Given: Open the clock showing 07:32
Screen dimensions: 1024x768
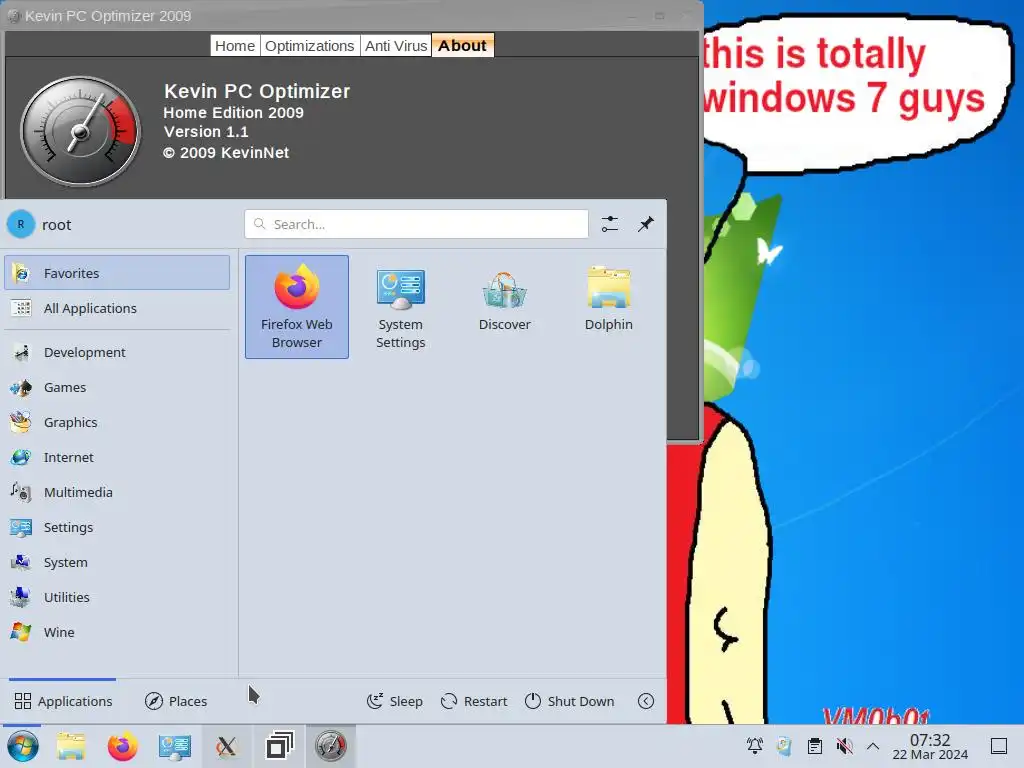Looking at the screenshot, I should (x=930, y=746).
